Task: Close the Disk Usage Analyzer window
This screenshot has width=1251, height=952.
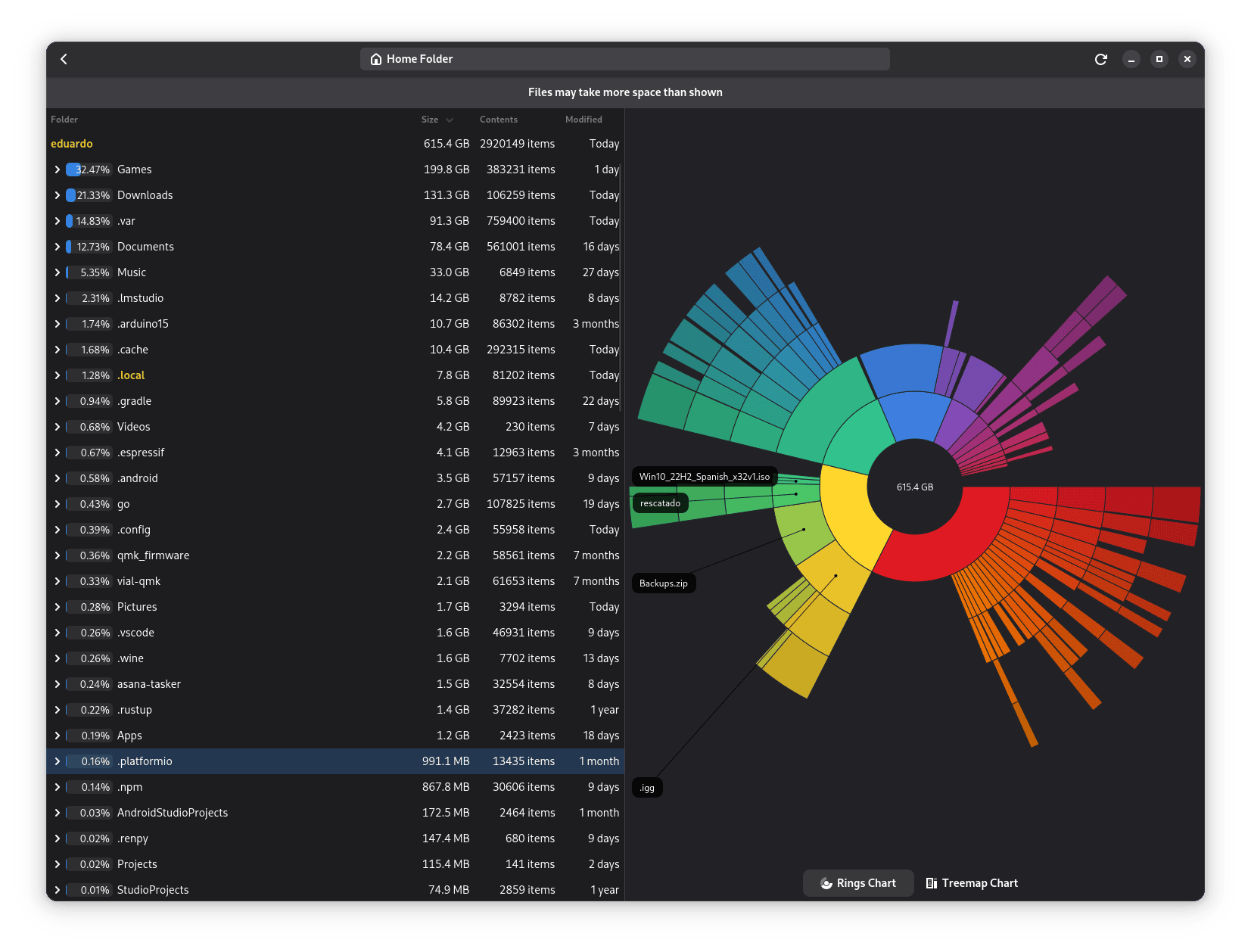Action: [1187, 59]
